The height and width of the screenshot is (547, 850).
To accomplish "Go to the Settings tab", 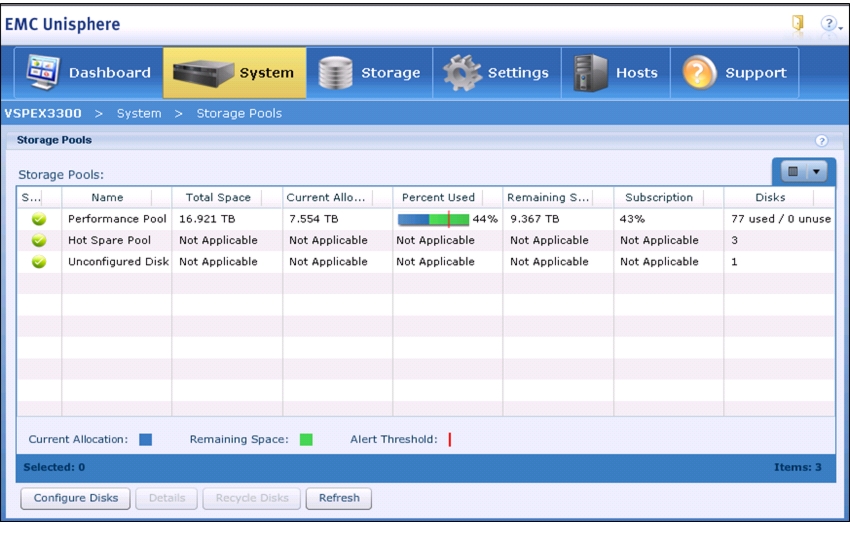I will (497, 73).
